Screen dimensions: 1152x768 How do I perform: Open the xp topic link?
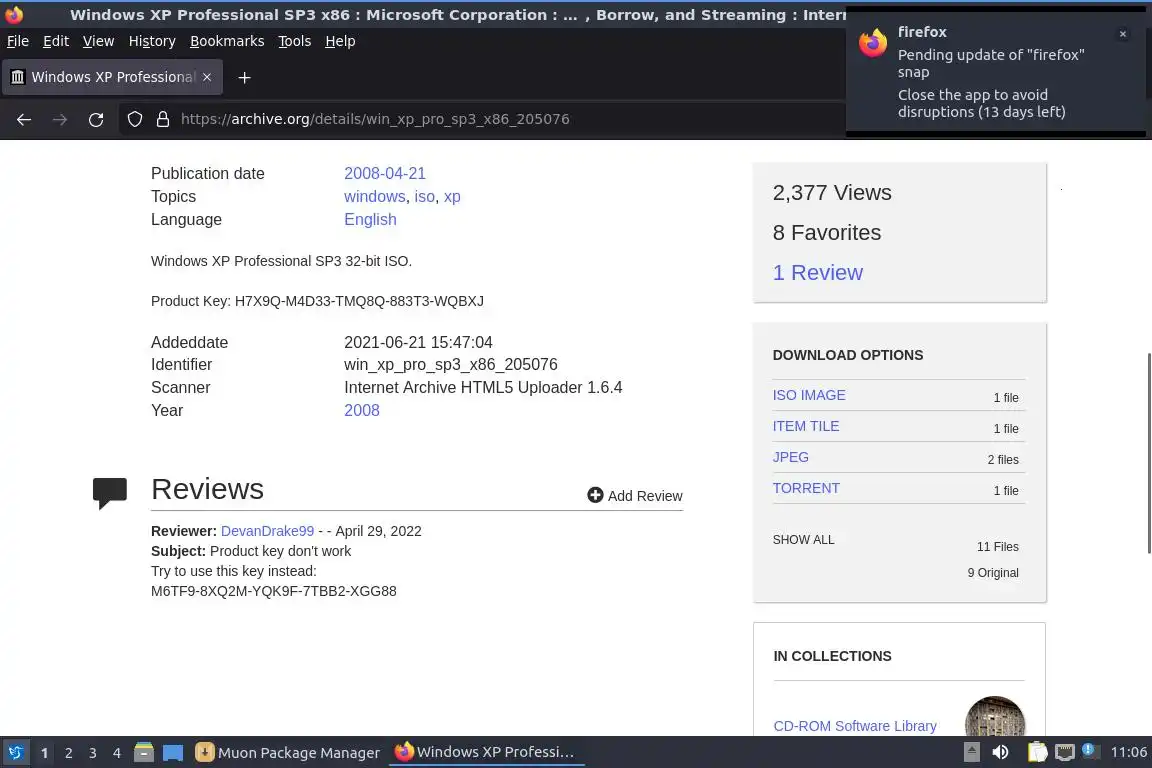click(x=452, y=196)
